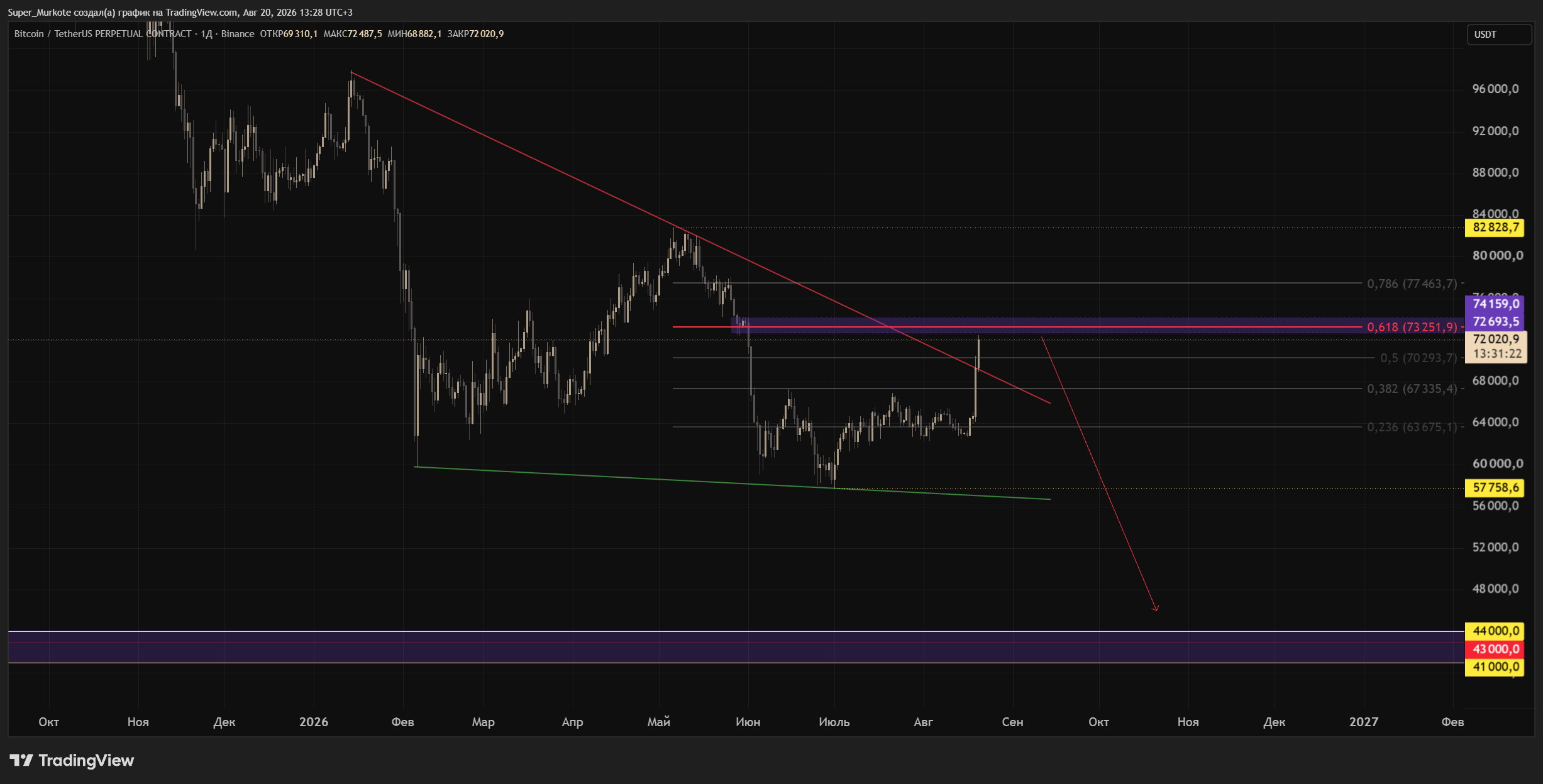The width and height of the screenshot is (1543, 784).
Task: Click the Super_Murkote attribution text at top
Action: pyautogui.click(x=180, y=12)
